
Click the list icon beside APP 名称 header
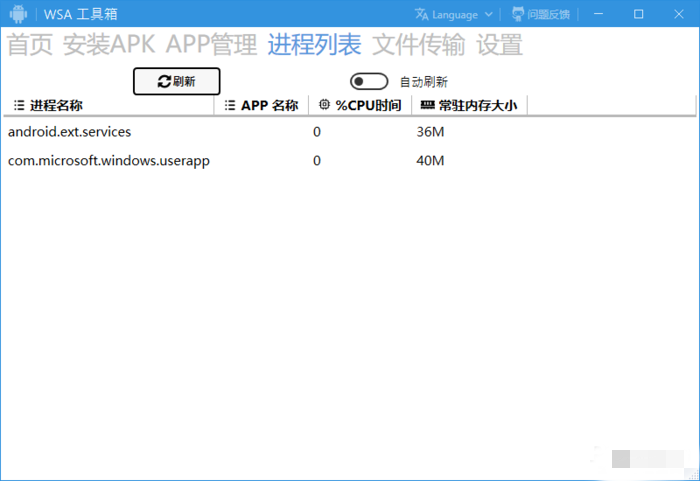click(x=229, y=105)
